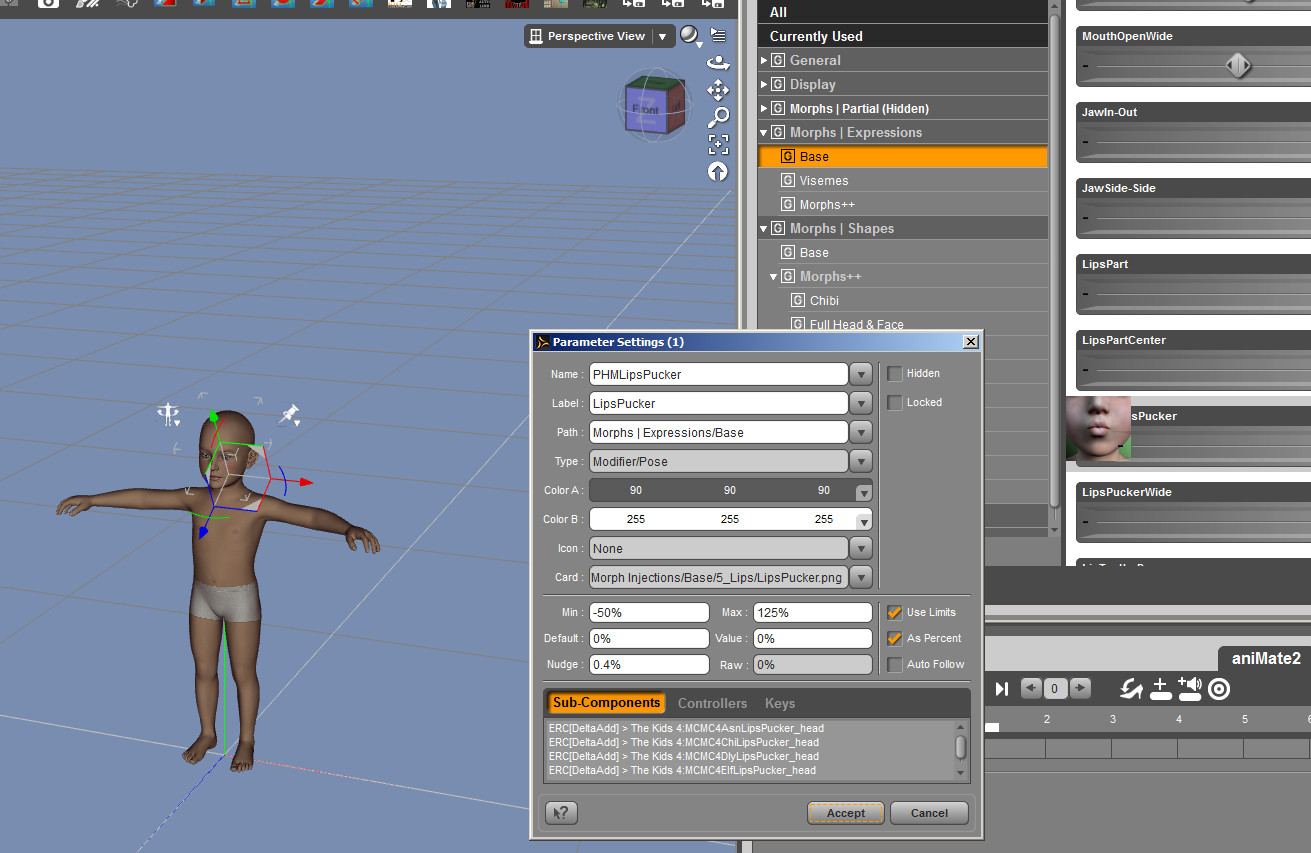Click the reset camera up-arrow icon
Image resolution: width=1311 pixels, height=853 pixels.
(718, 171)
